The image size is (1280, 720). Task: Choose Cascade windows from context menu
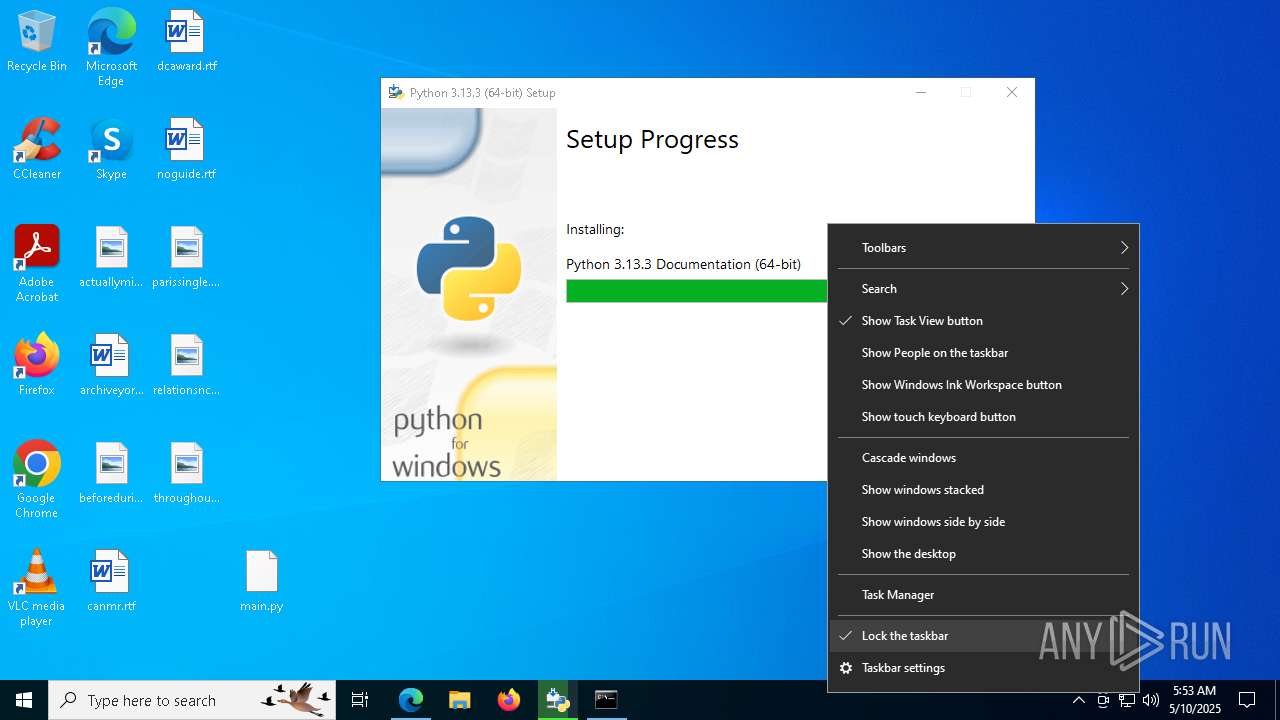[x=983, y=458]
